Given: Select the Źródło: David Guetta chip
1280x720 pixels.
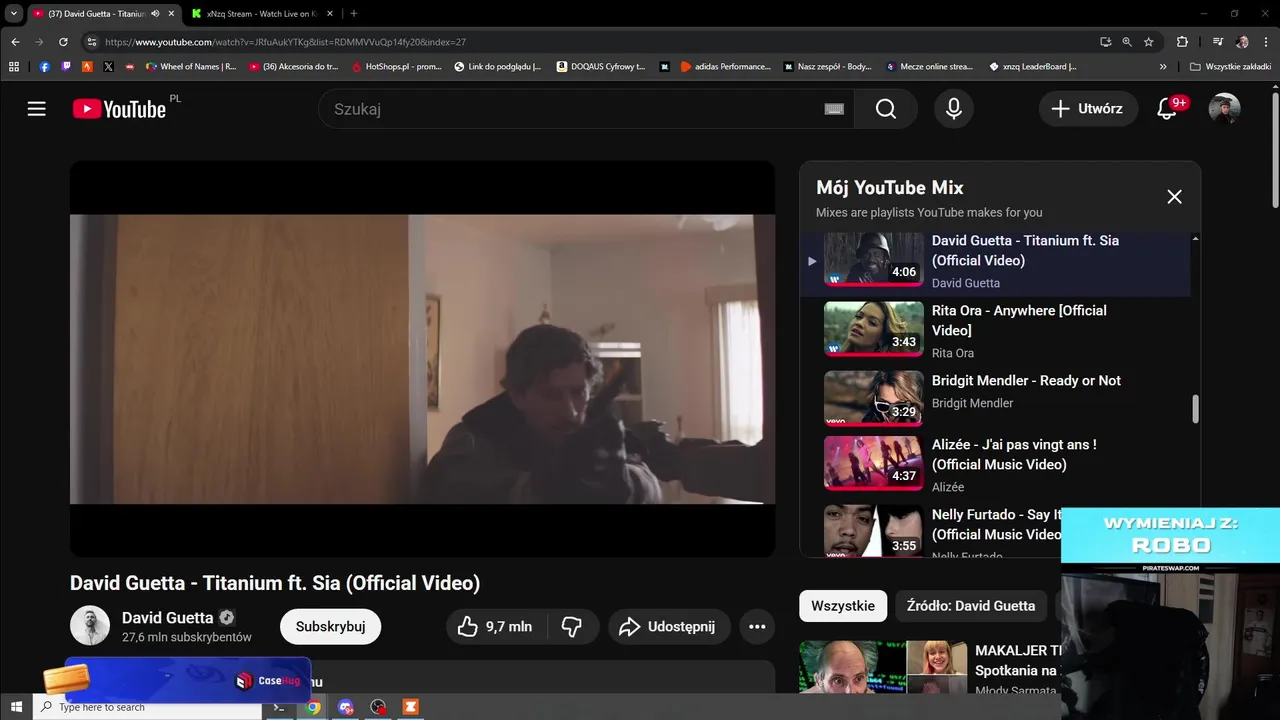Looking at the screenshot, I should tap(971, 606).
